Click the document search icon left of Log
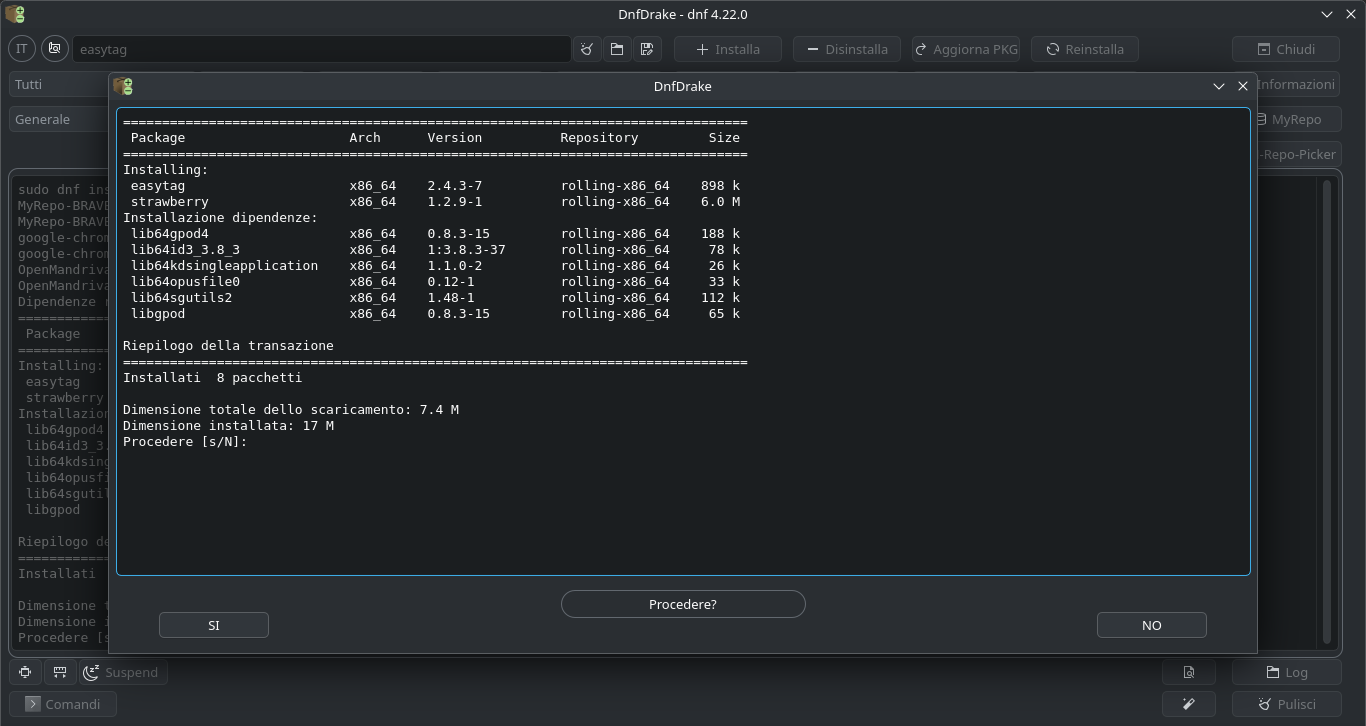1366x726 pixels. 1188,672
